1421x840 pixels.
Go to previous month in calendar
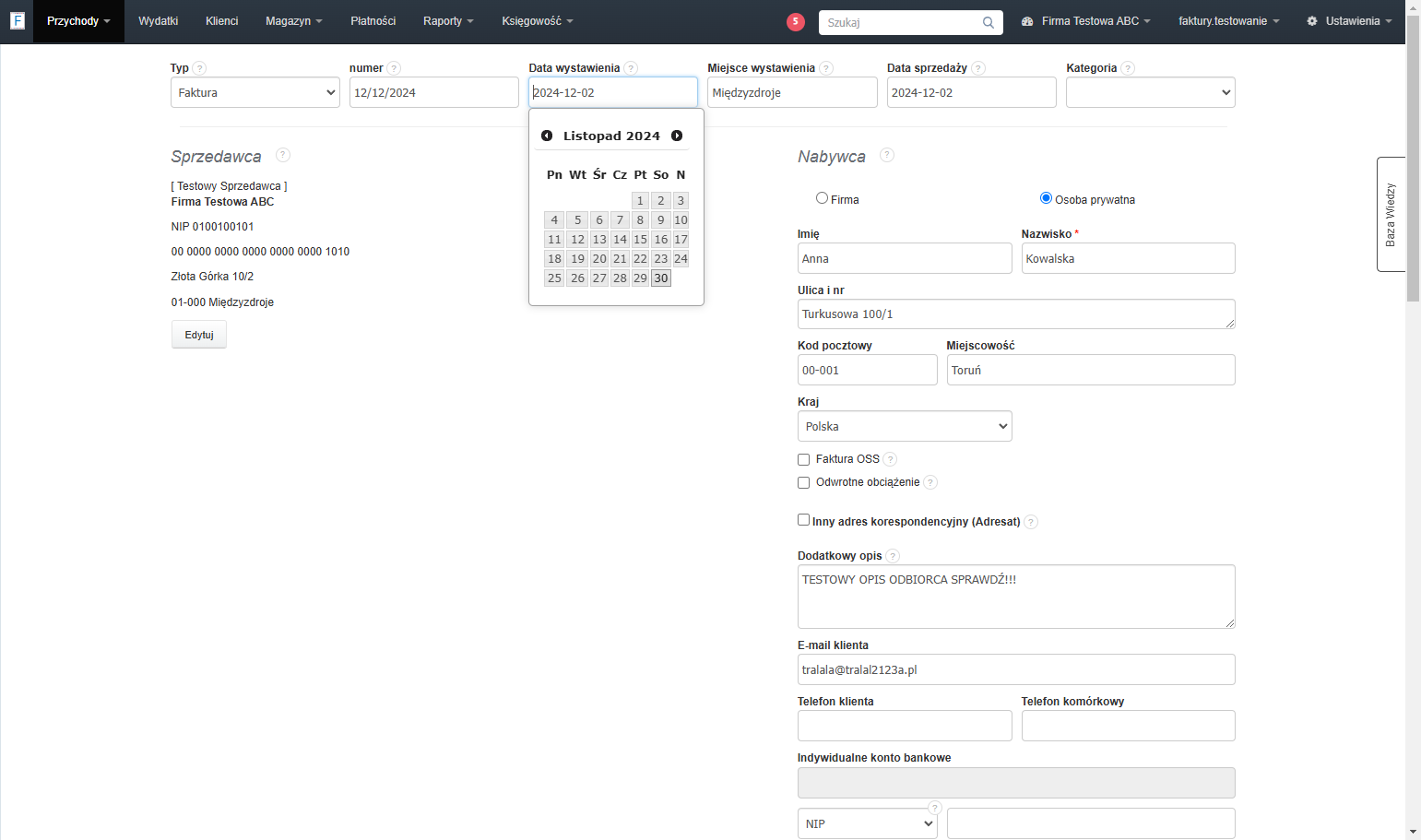point(547,136)
